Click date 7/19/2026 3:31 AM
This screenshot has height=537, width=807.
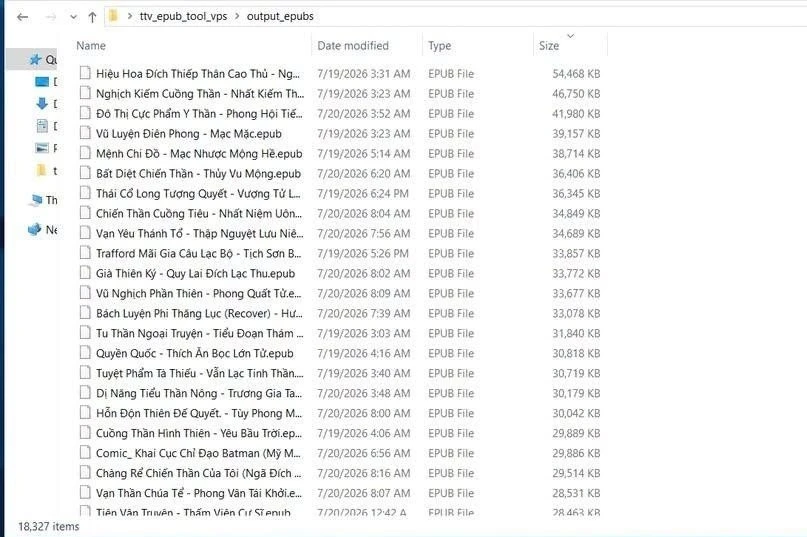[x=363, y=74]
